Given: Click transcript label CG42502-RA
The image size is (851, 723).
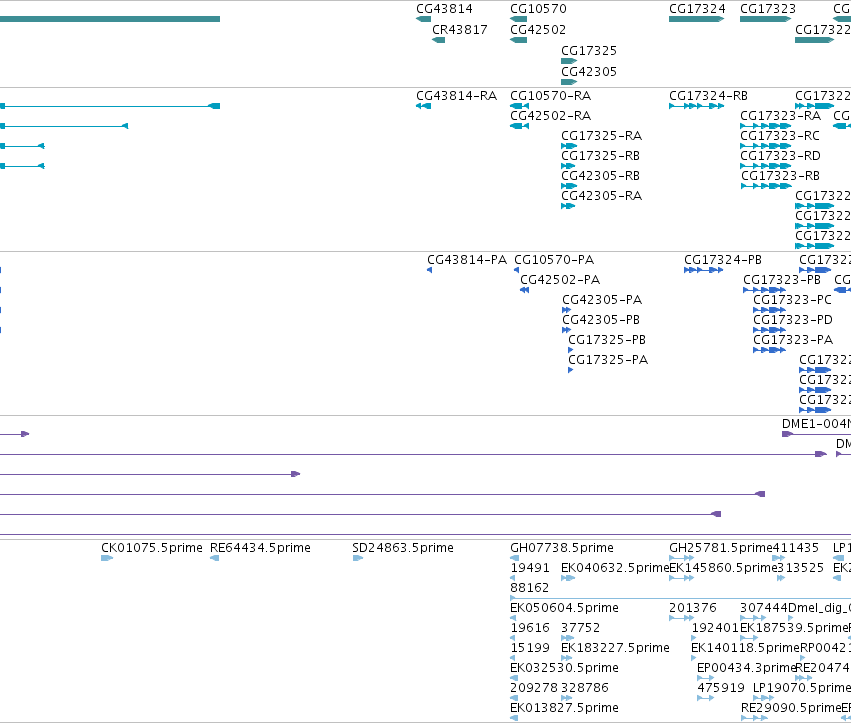Looking at the screenshot, I should pyautogui.click(x=550, y=116).
